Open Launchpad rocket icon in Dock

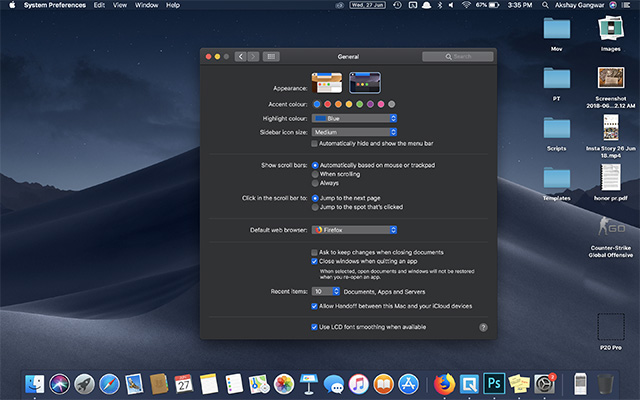pyautogui.click(x=84, y=384)
